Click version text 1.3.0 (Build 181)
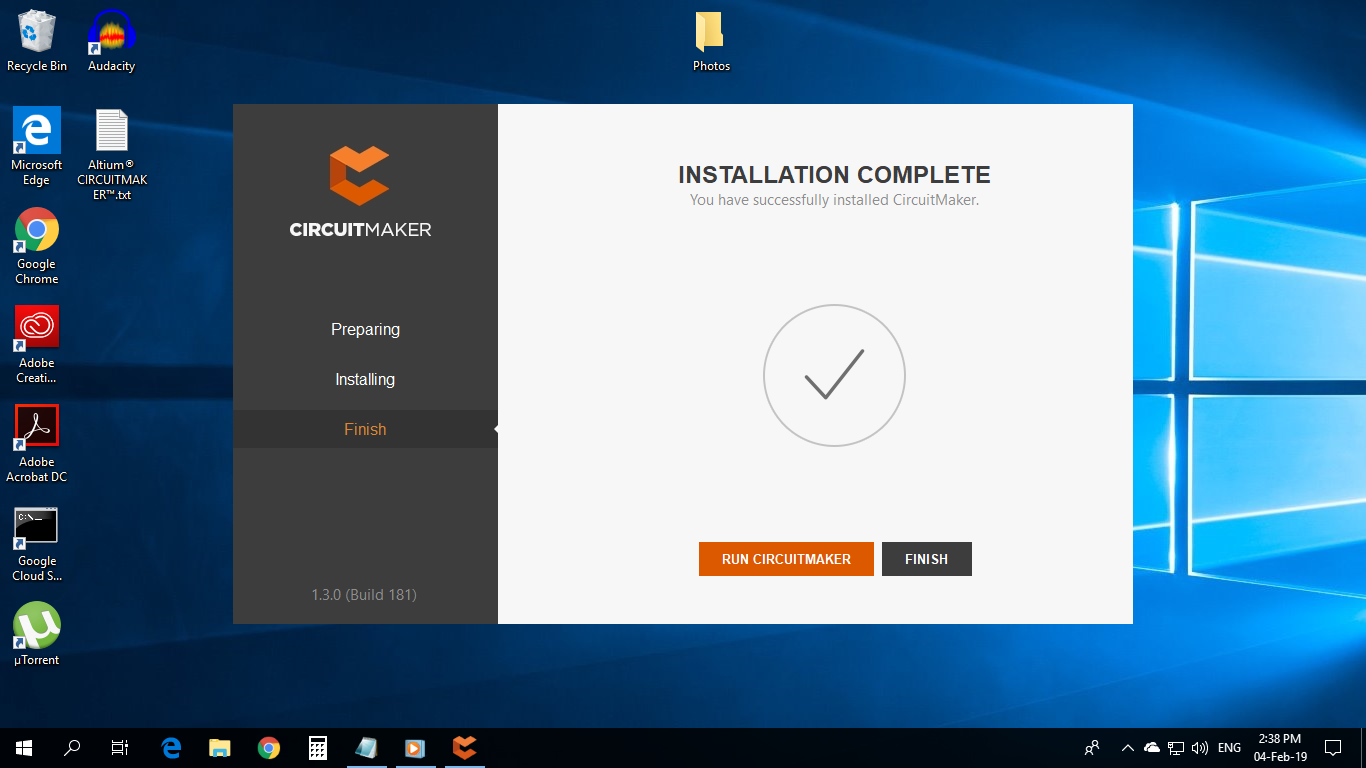Viewport: 1366px width, 768px height. (364, 594)
